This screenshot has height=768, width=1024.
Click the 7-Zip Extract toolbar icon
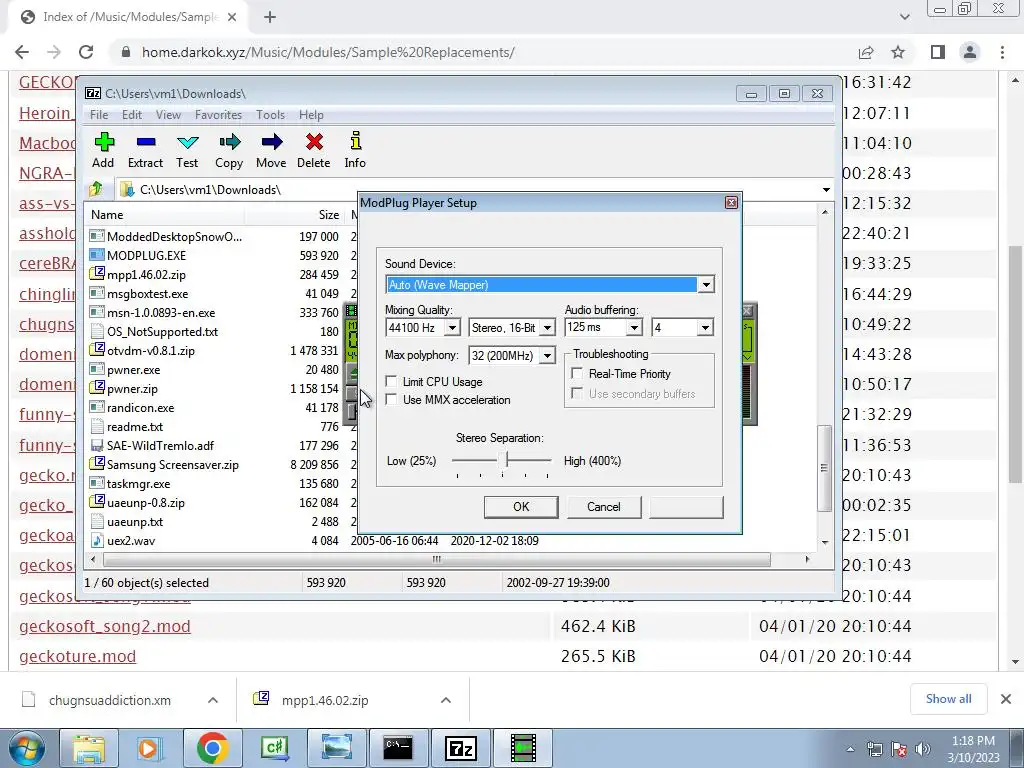pyautogui.click(x=145, y=150)
